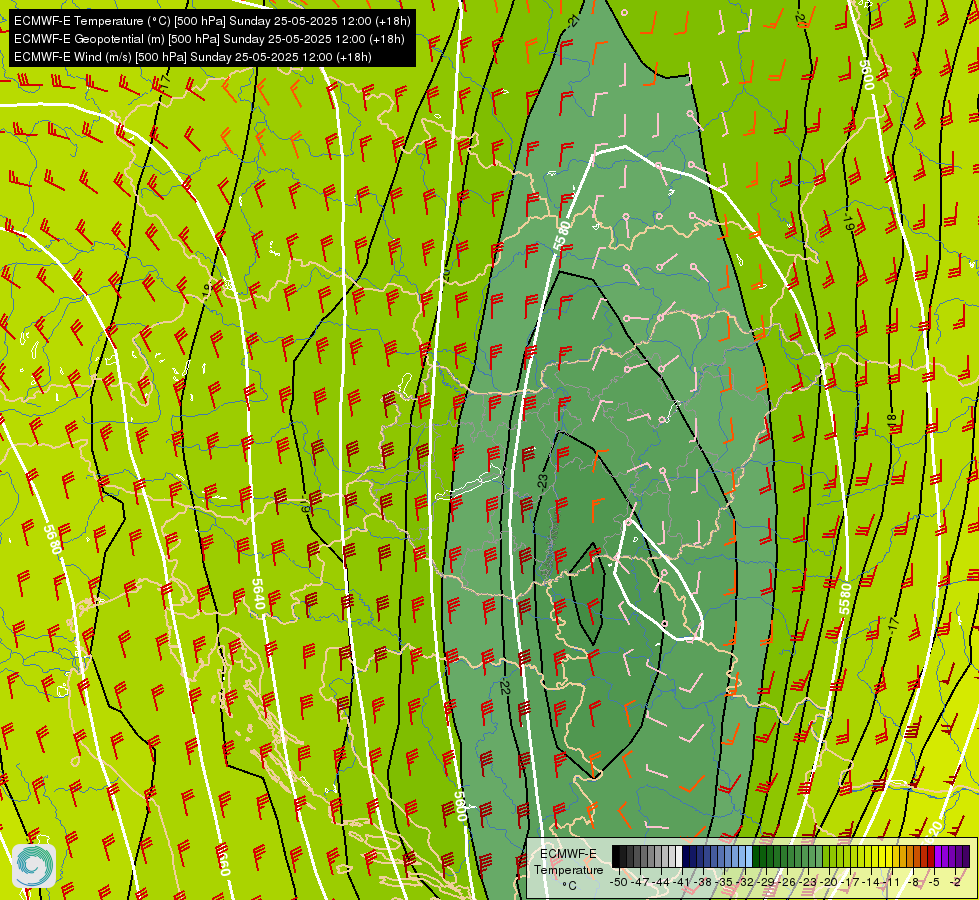Click the -35 colorbar tick label
The image size is (979, 900).
[724, 882]
